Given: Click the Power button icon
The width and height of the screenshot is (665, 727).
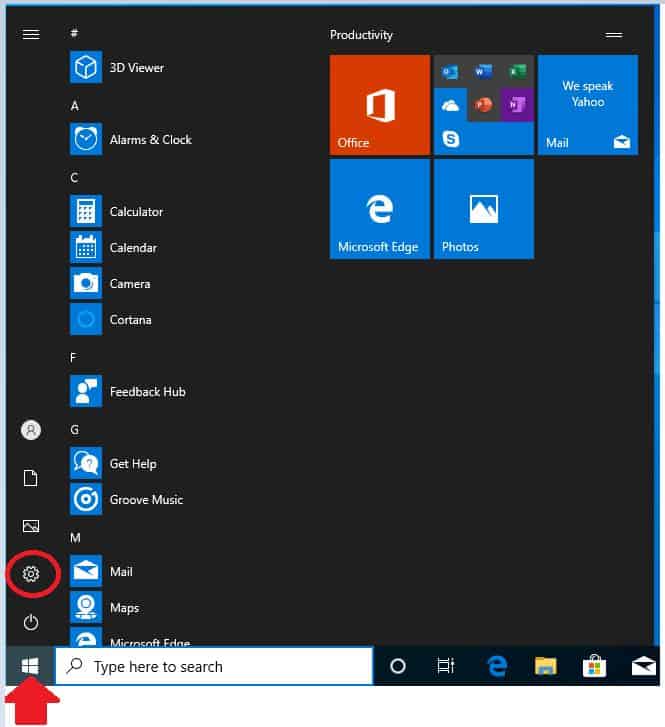Looking at the screenshot, I should point(31,622).
